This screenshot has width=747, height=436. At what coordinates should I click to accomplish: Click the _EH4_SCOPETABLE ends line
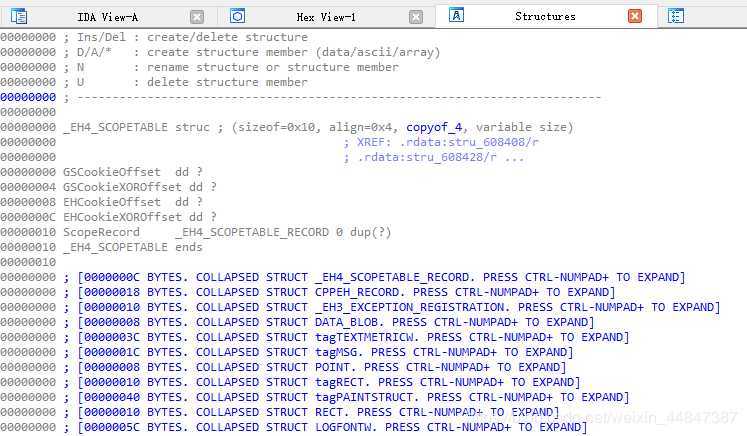pyautogui.click(x=132, y=247)
